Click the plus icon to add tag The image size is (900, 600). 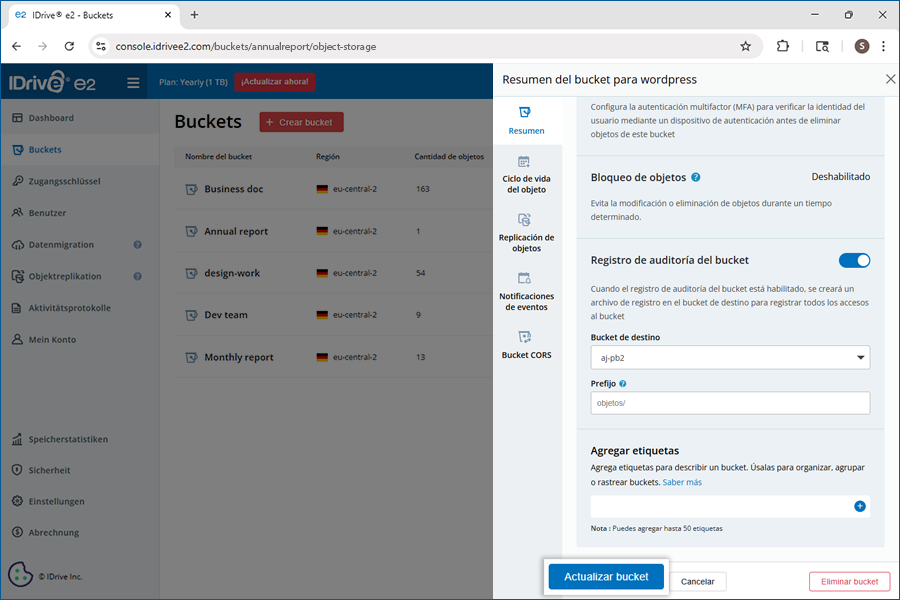(860, 506)
